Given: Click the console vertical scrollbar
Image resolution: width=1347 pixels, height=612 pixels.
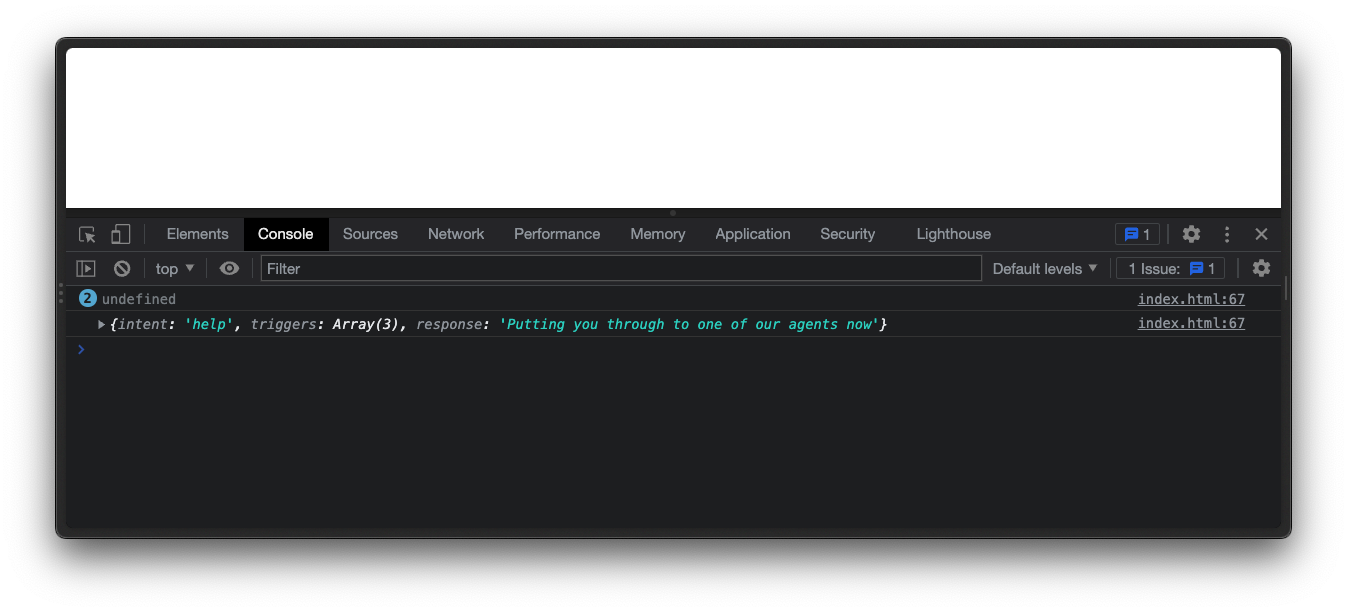Looking at the screenshot, I should coord(1286,288).
